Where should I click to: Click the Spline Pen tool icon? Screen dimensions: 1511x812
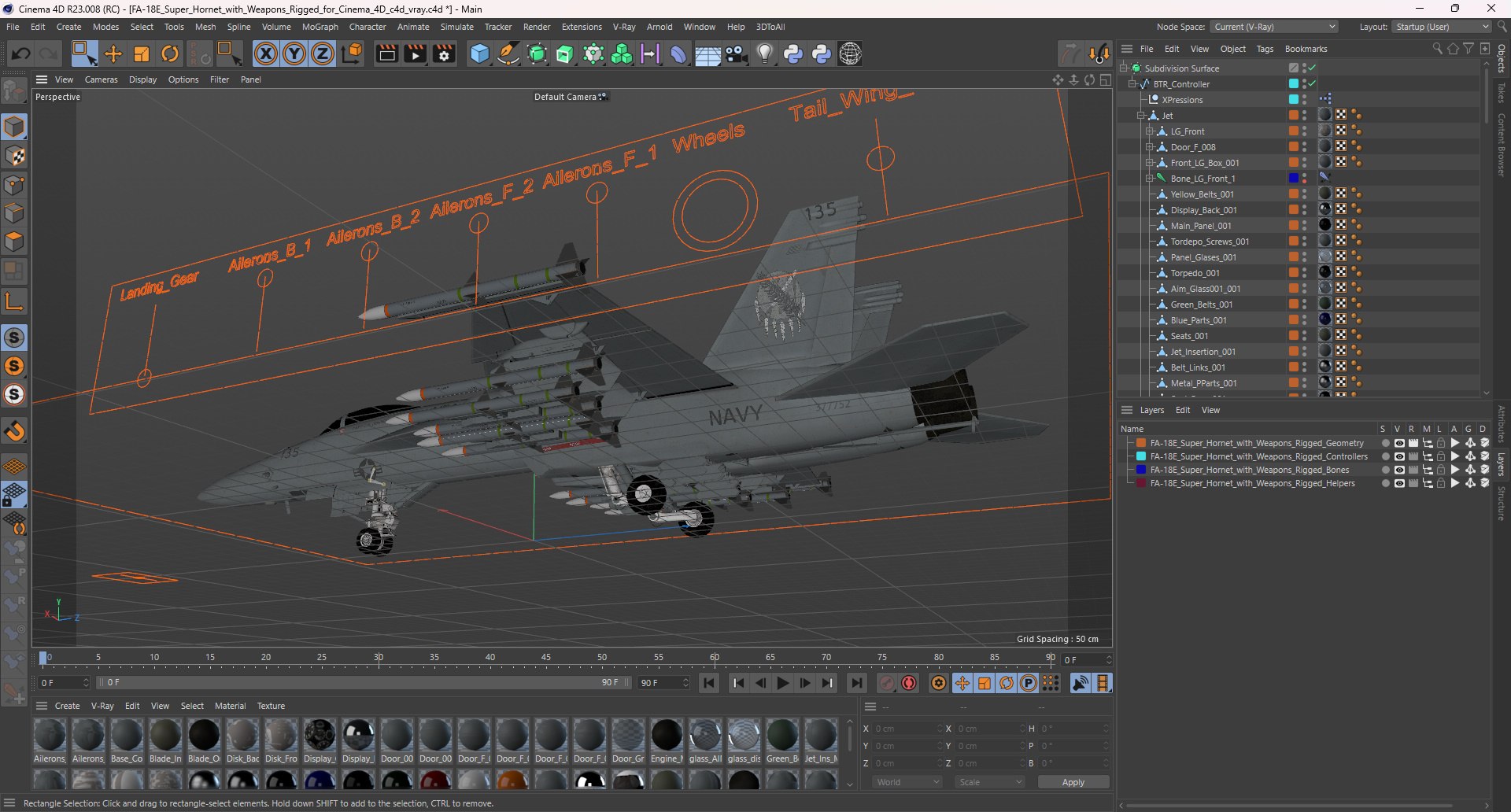[x=508, y=54]
